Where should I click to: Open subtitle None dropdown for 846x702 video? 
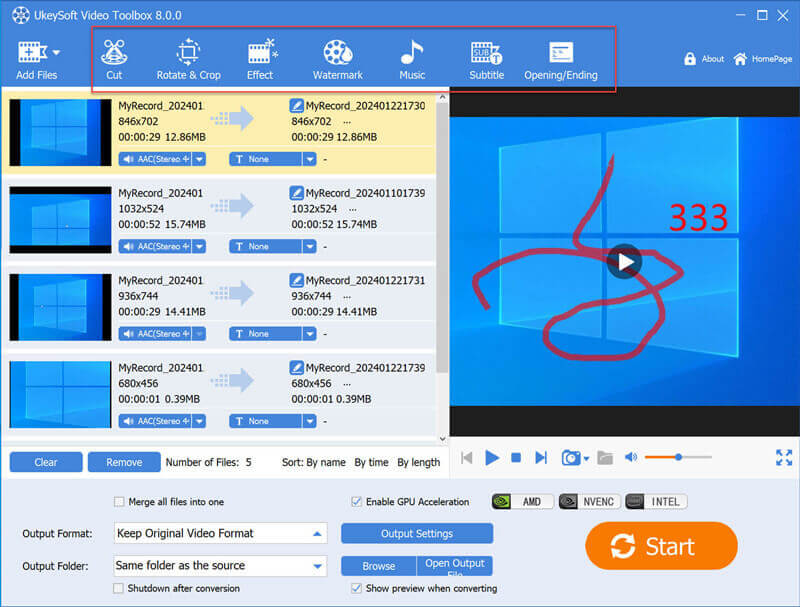point(310,159)
